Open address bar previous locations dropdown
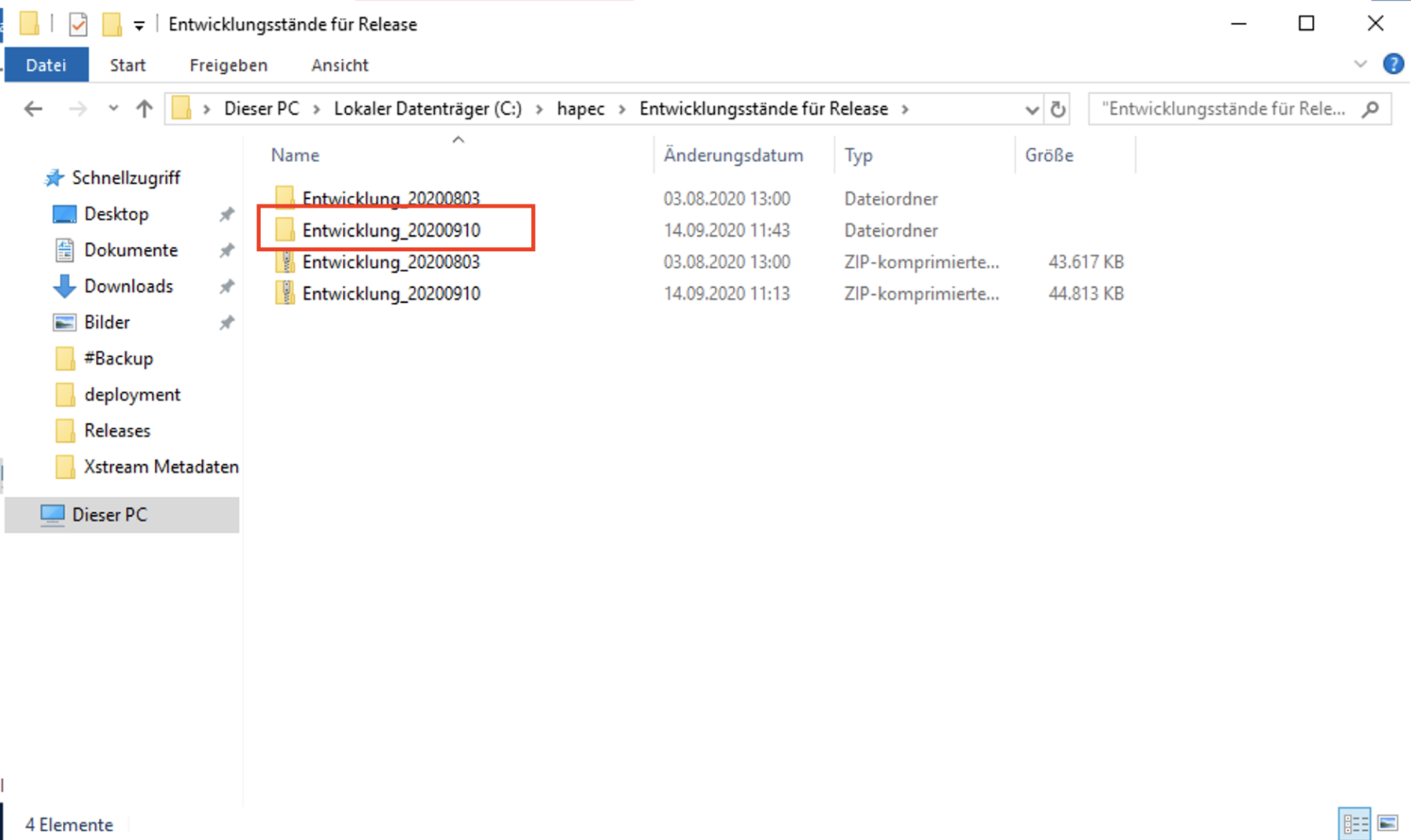The image size is (1411, 840). 1032,109
